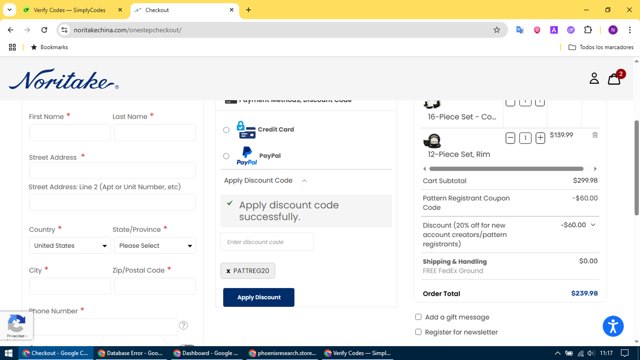Close the Verify Codes SimplyCodes tab

tap(120, 10)
